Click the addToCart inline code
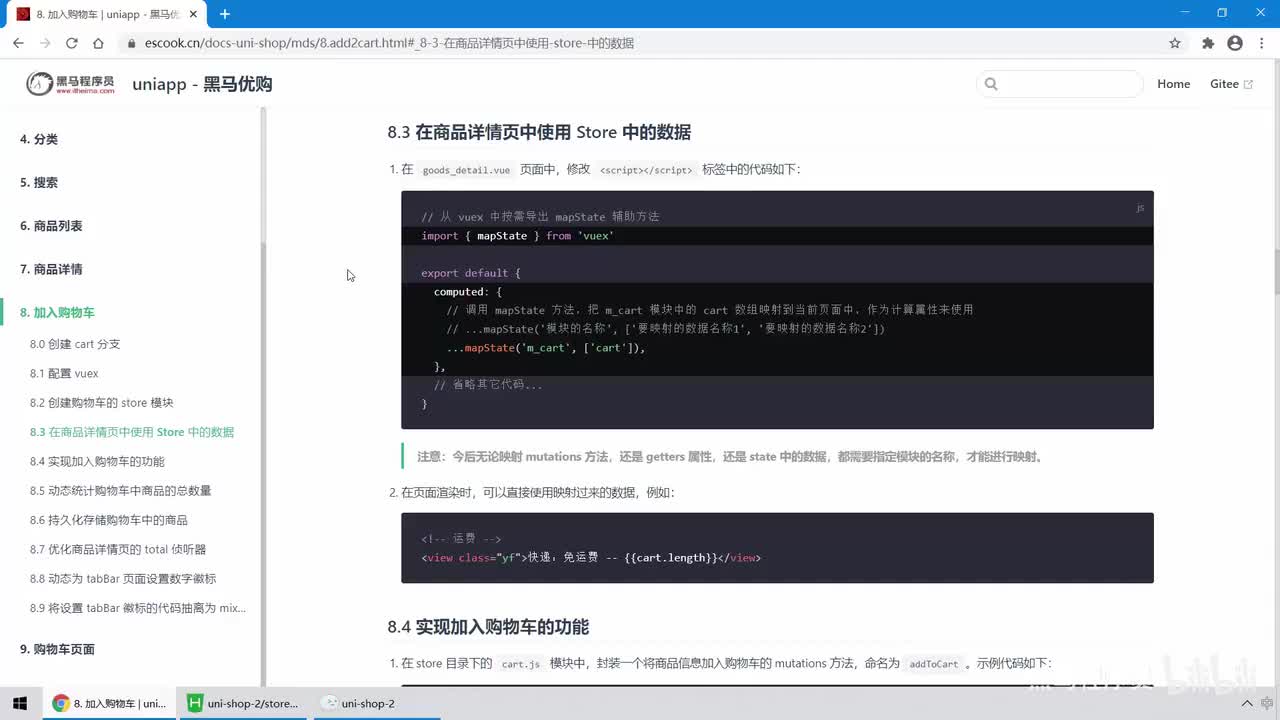This screenshot has width=1280, height=720. coord(934,664)
